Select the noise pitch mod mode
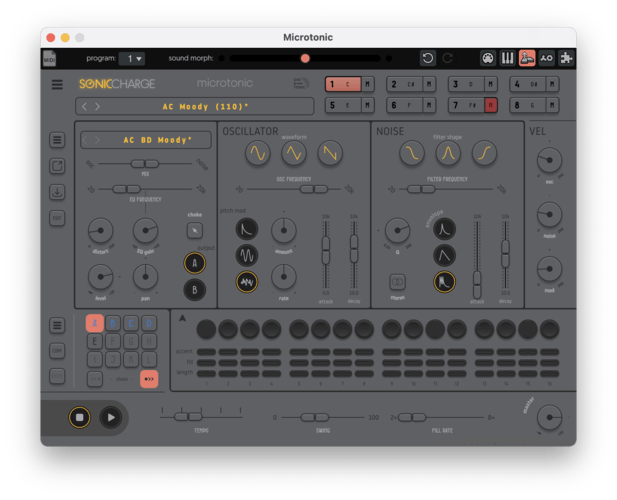Viewport: 617px width, 500px height. coord(247,282)
